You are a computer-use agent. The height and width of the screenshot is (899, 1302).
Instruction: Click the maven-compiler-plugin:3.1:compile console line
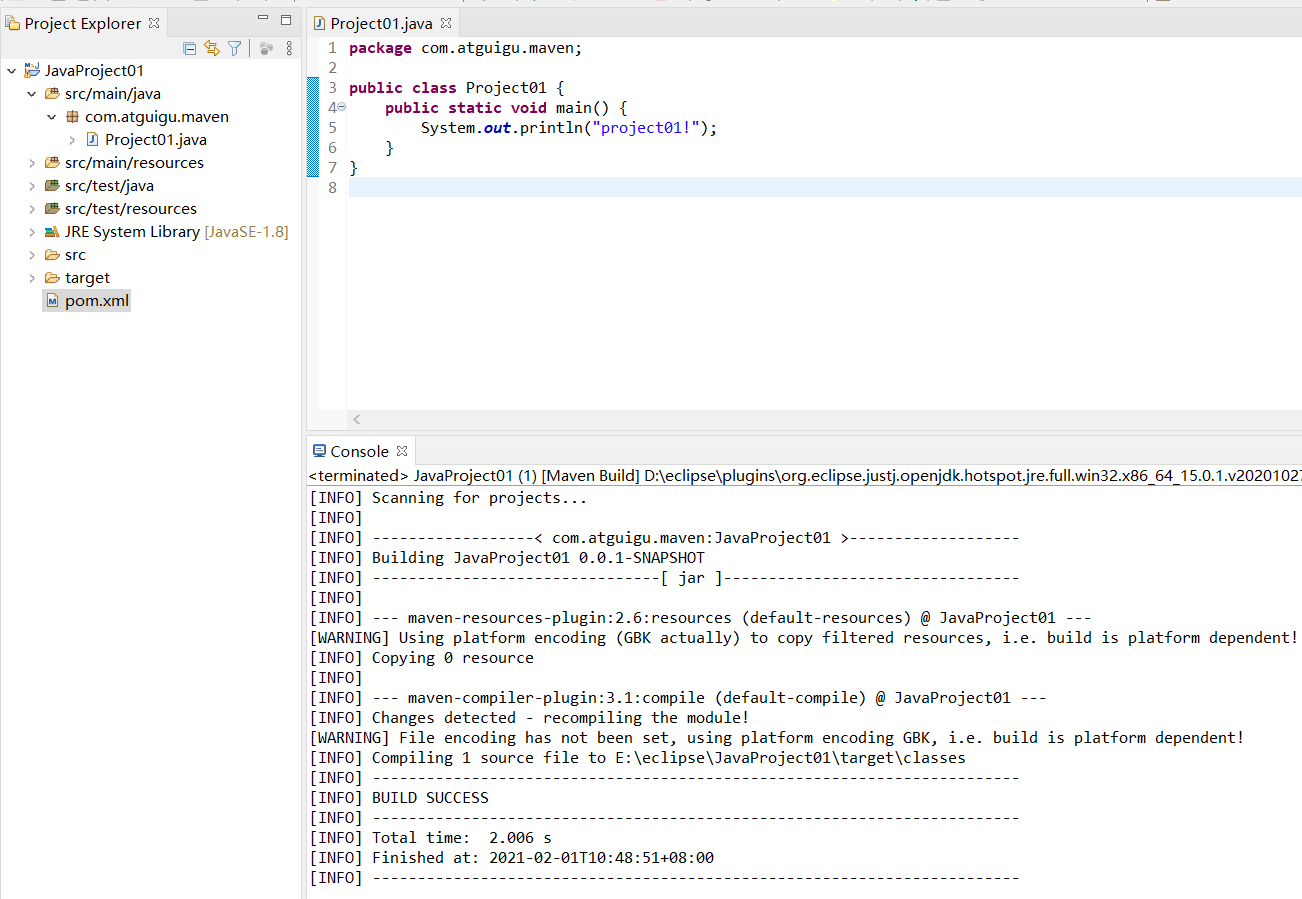point(678,697)
